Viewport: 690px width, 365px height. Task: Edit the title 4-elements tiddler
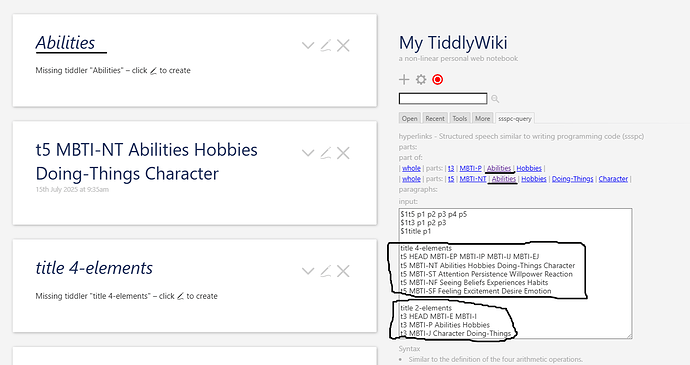coord(326,271)
